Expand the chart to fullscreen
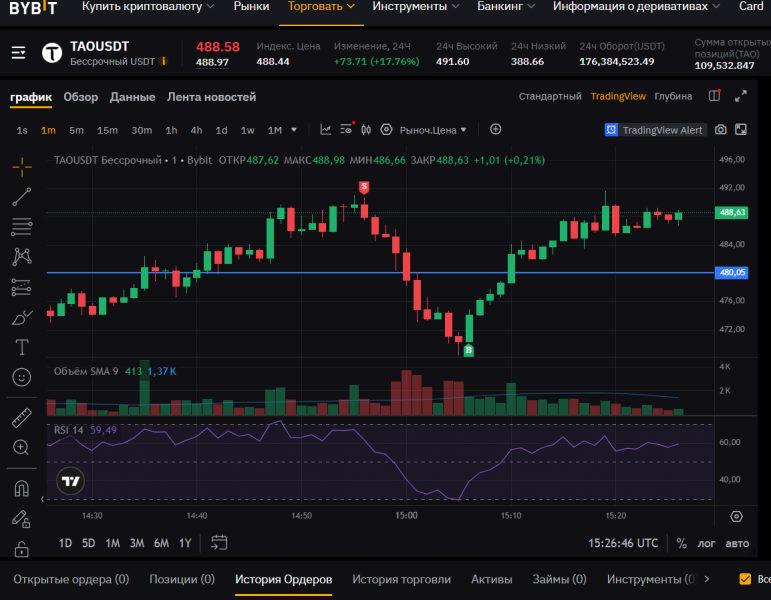 (741, 96)
